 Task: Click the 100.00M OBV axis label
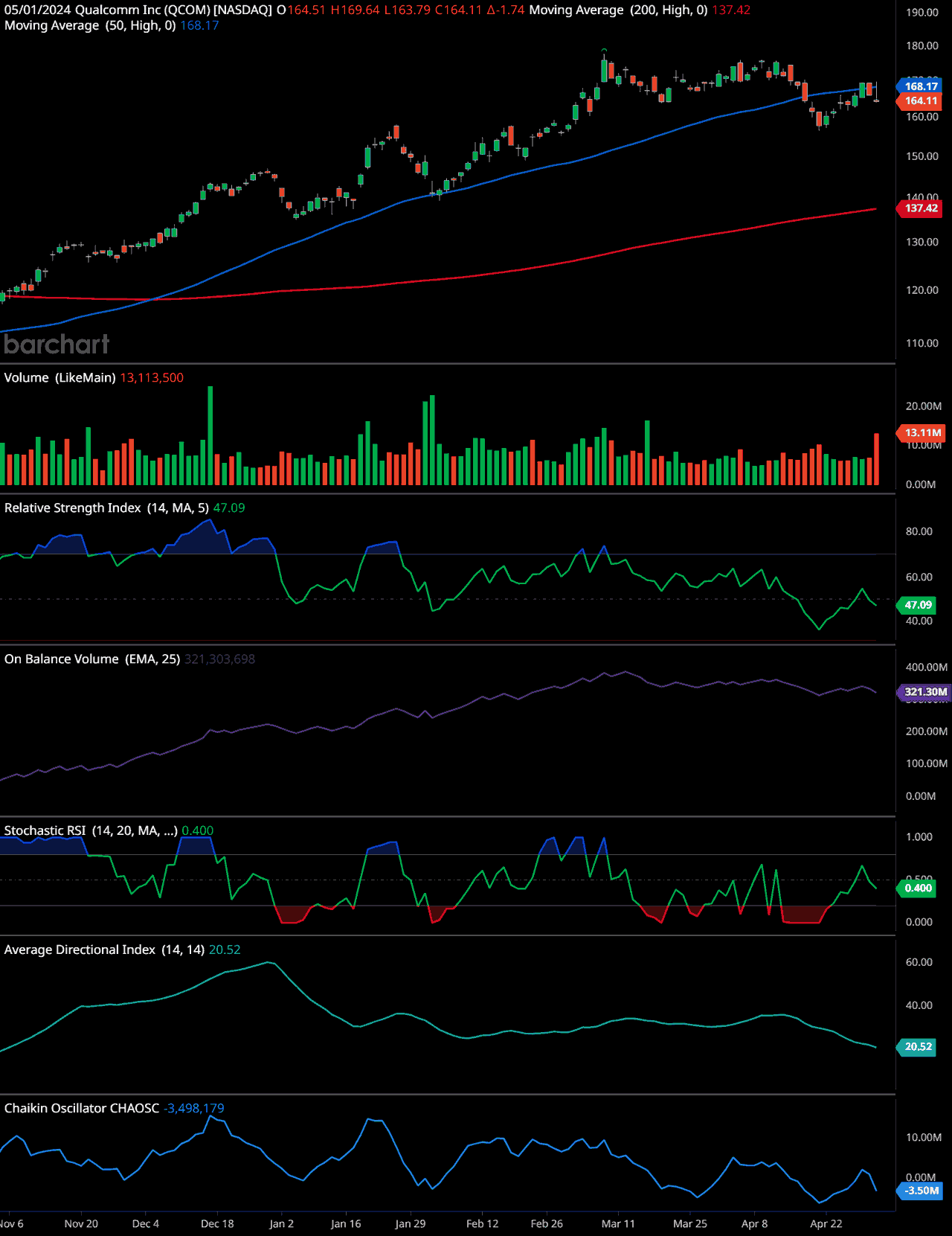tap(927, 763)
